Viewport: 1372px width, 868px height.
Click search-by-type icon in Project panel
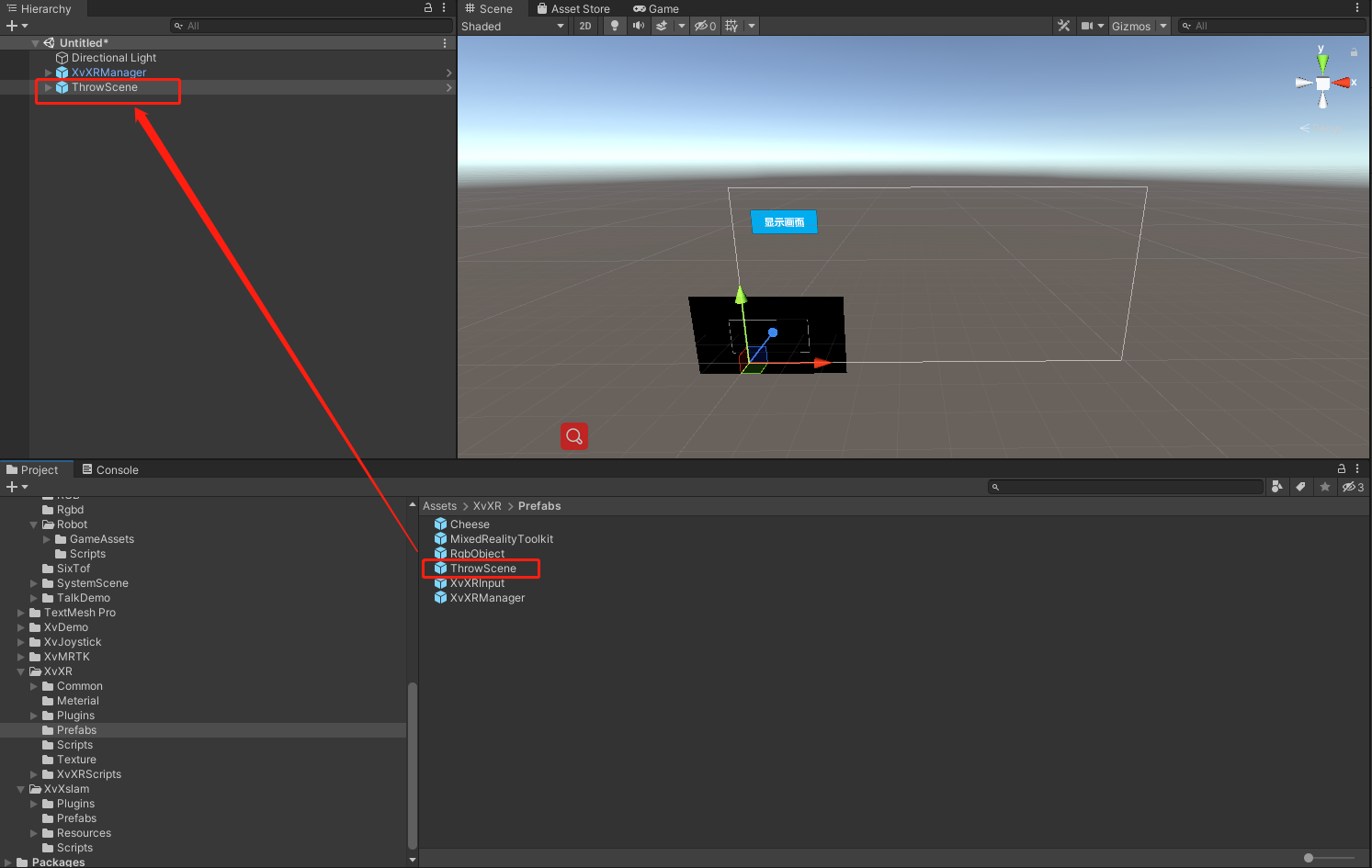[x=1277, y=487]
